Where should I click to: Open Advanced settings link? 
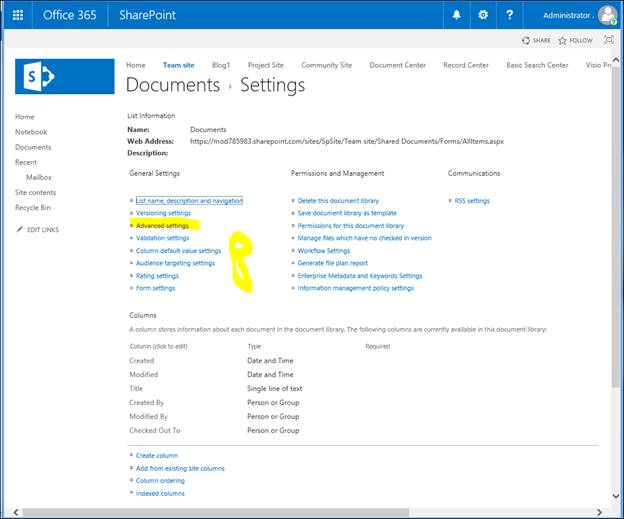162,226
